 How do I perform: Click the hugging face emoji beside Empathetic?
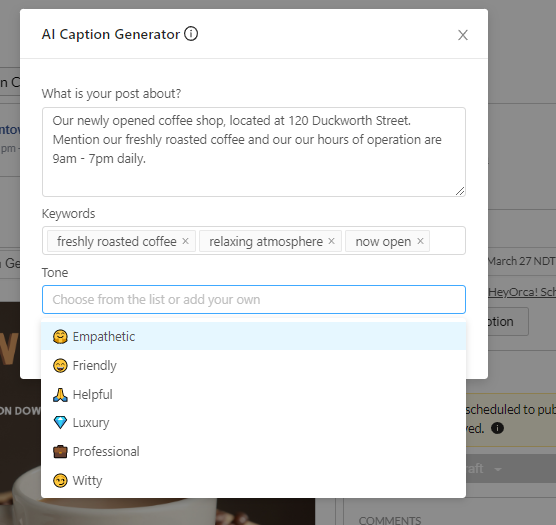point(60,336)
